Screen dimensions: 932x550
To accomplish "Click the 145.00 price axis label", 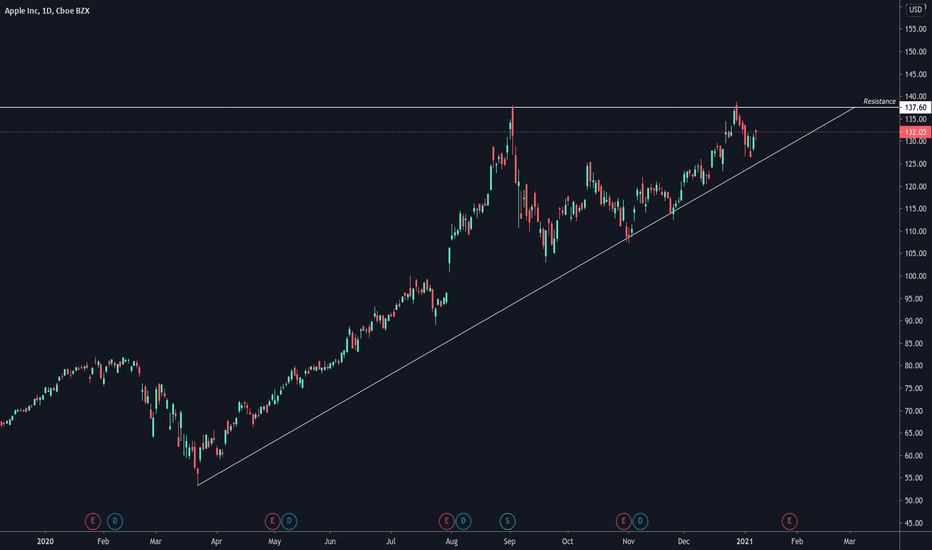I will pos(915,74).
